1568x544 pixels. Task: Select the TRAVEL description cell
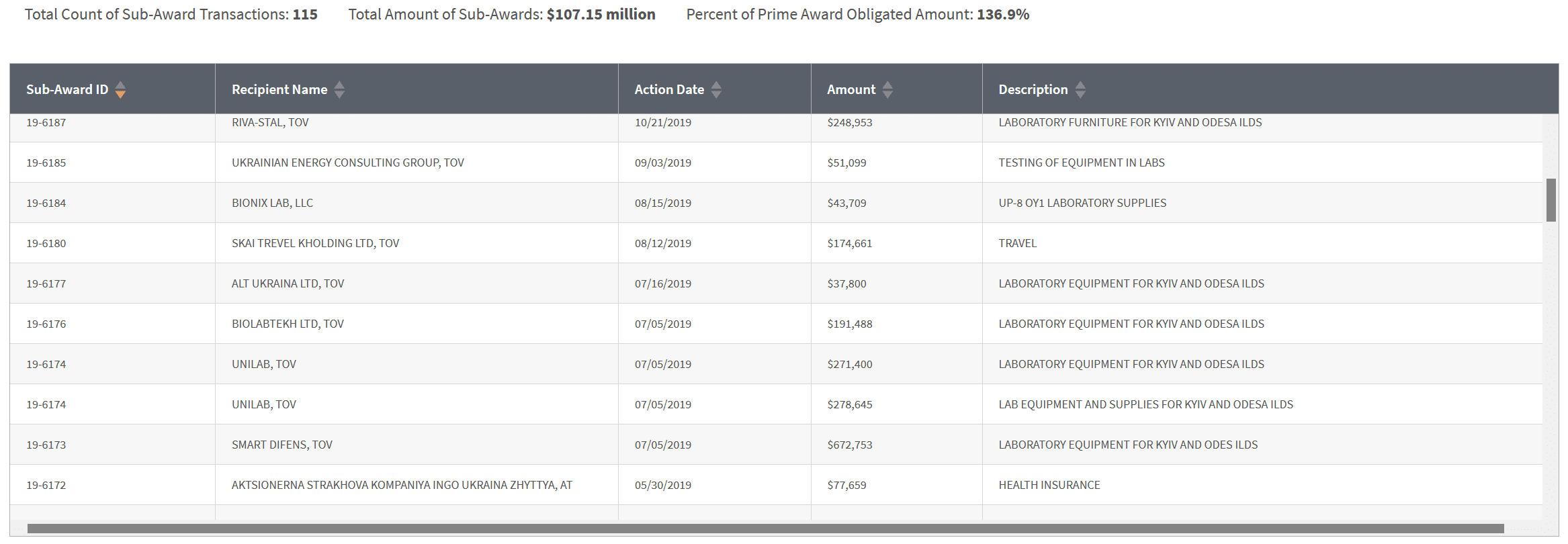tap(1018, 243)
